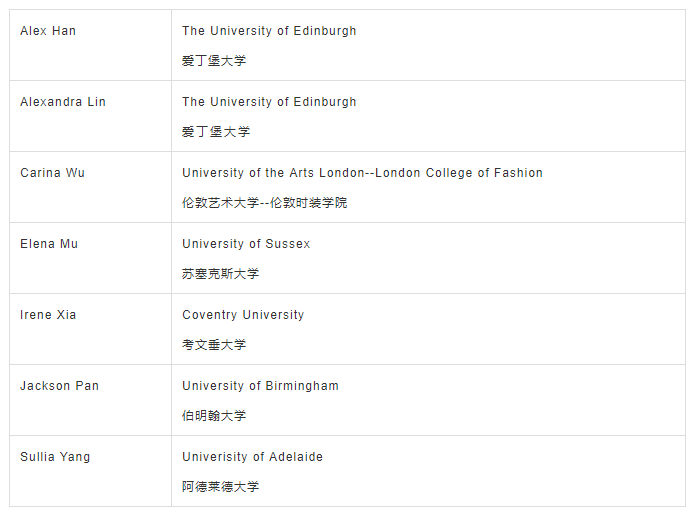The image size is (697, 515).
Task: Select the name Elena Mu
Action: (49, 244)
